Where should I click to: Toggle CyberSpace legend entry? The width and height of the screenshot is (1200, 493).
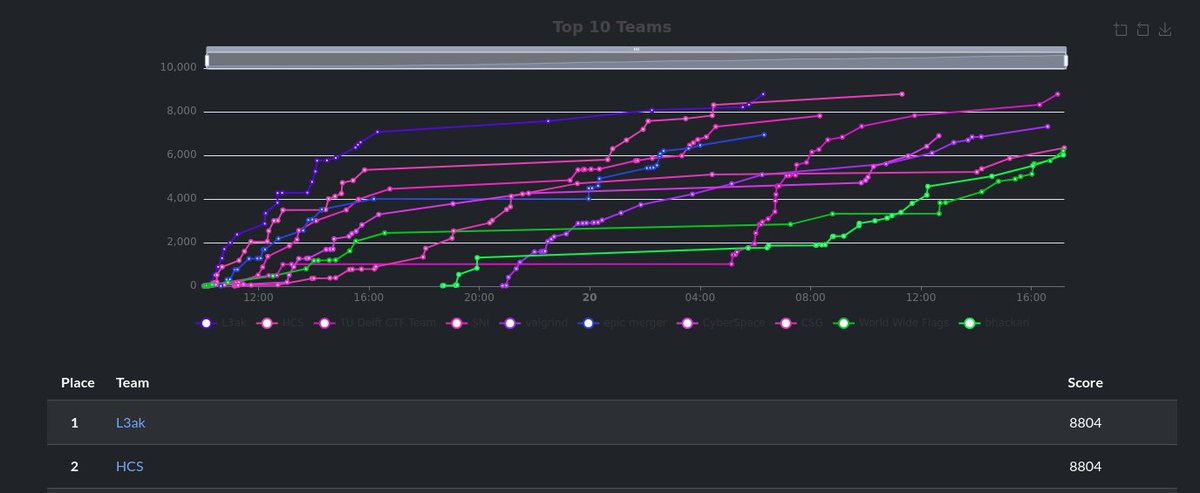pos(721,324)
